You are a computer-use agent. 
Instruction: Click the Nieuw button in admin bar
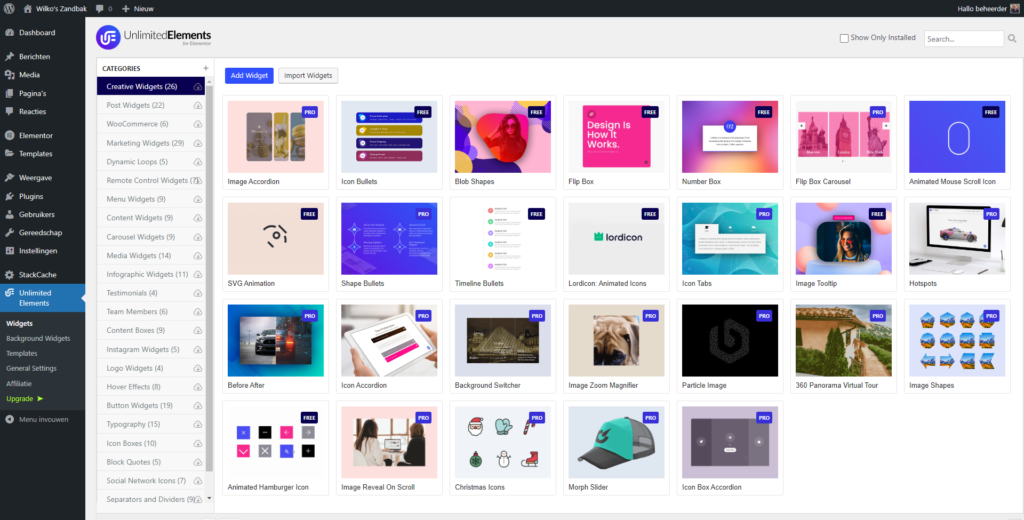click(138, 9)
